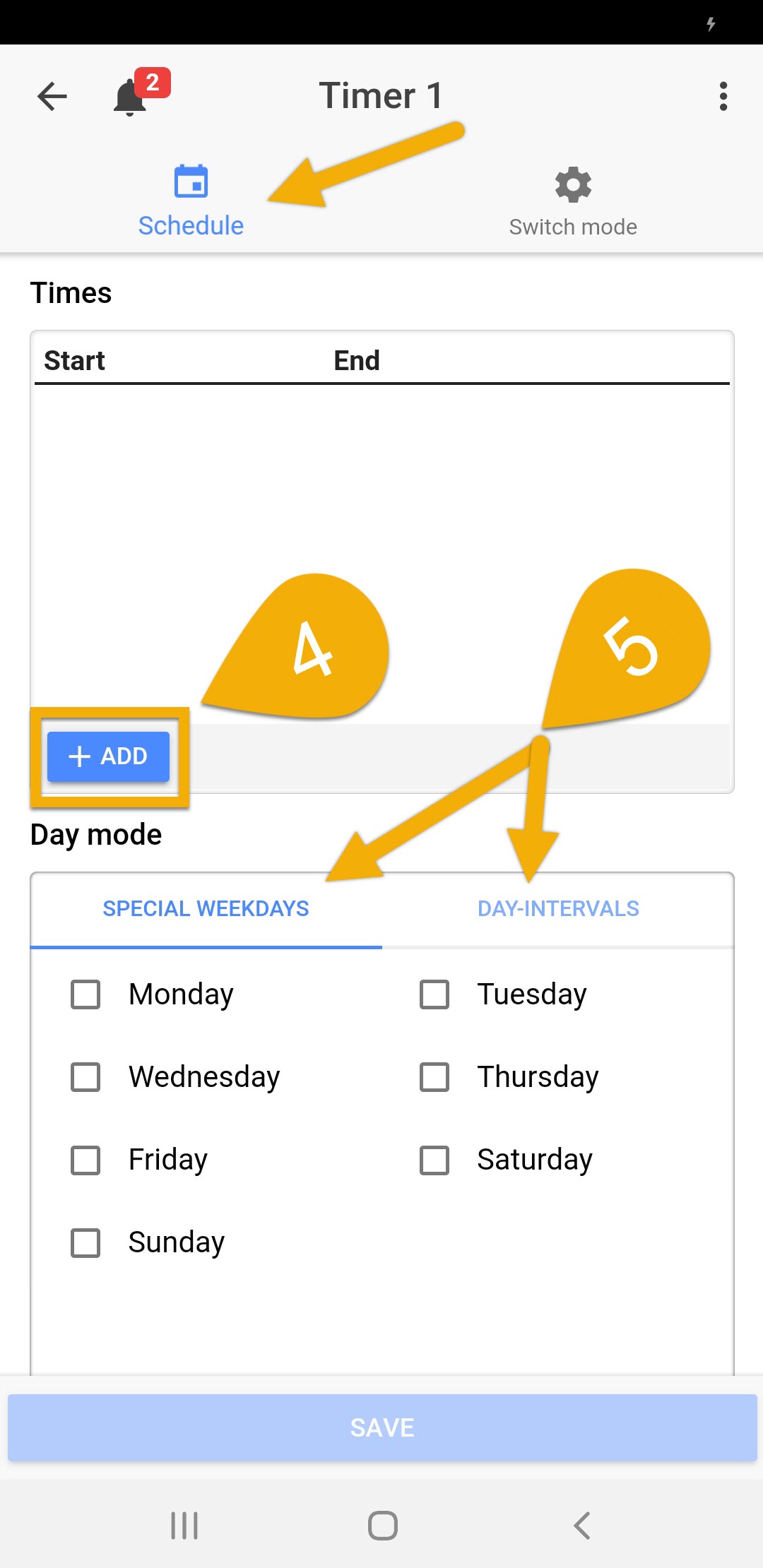Switch to Special Weekdays tab
Image resolution: width=763 pixels, height=1568 pixels.
(x=206, y=908)
